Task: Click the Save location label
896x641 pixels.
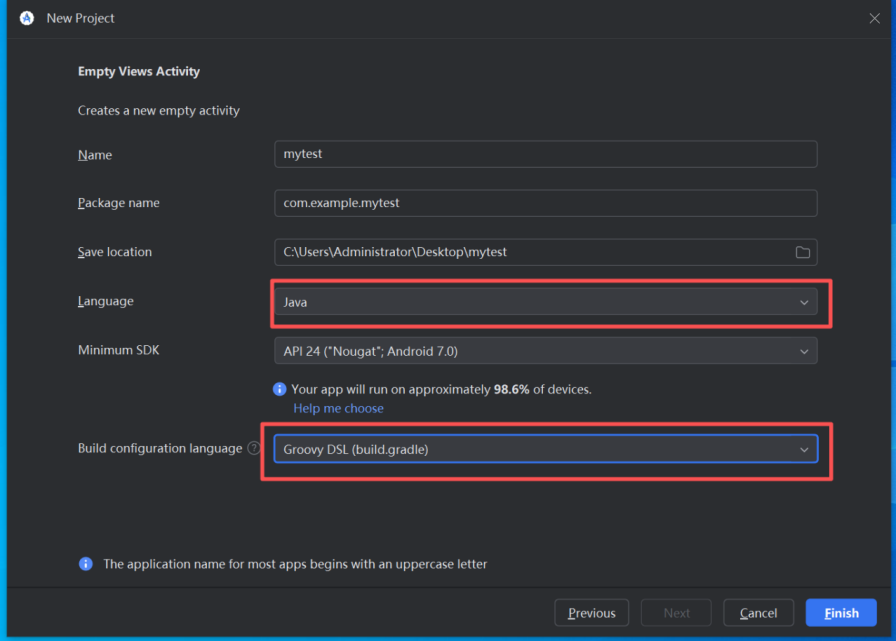Action: pos(115,252)
